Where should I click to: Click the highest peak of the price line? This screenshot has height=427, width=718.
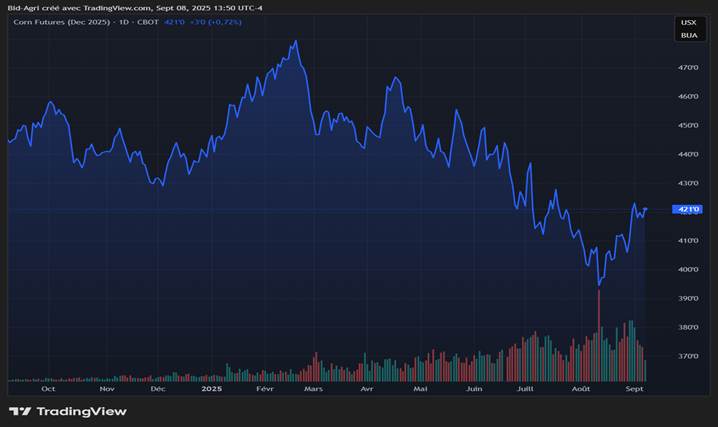click(x=295, y=42)
